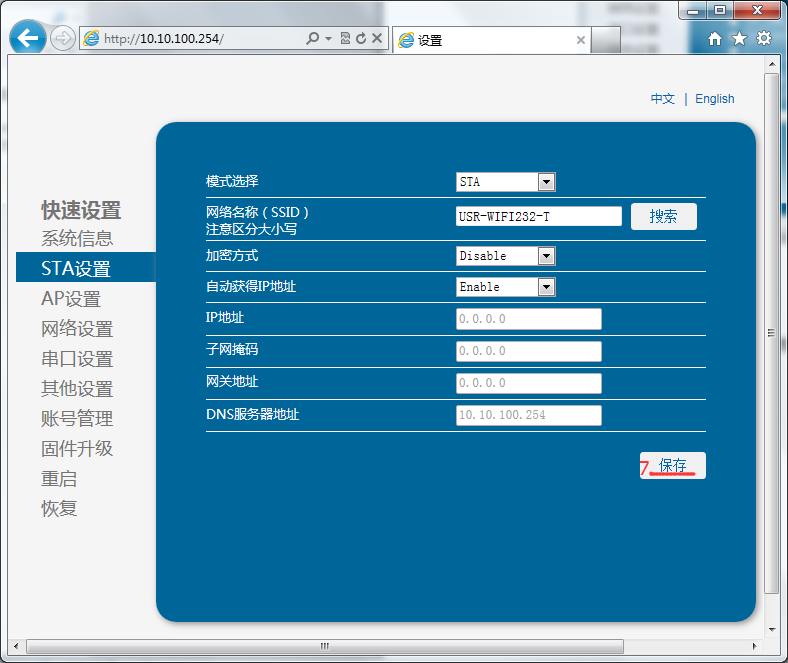Screen dimensions: 788x663
Task: Open the browser home page icon
Action: (x=714, y=39)
